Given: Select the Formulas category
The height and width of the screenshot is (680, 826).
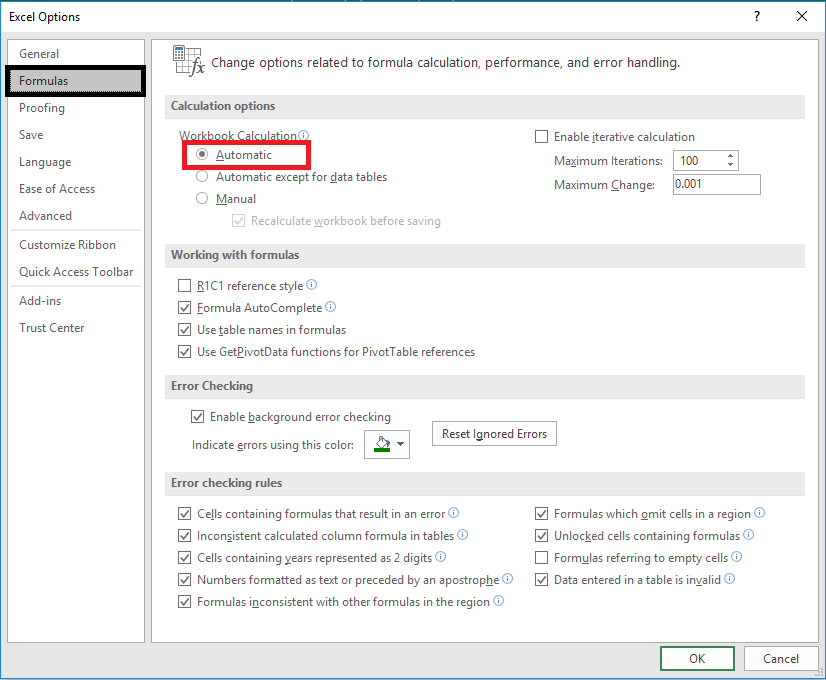Looking at the screenshot, I should (x=75, y=81).
